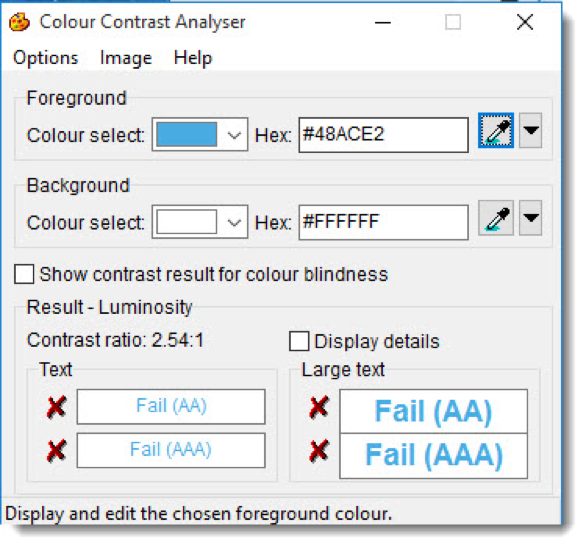
Task: Minimize the Colour Contrast Analyser window
Action: pyautogui.click(x=383, y=22)
